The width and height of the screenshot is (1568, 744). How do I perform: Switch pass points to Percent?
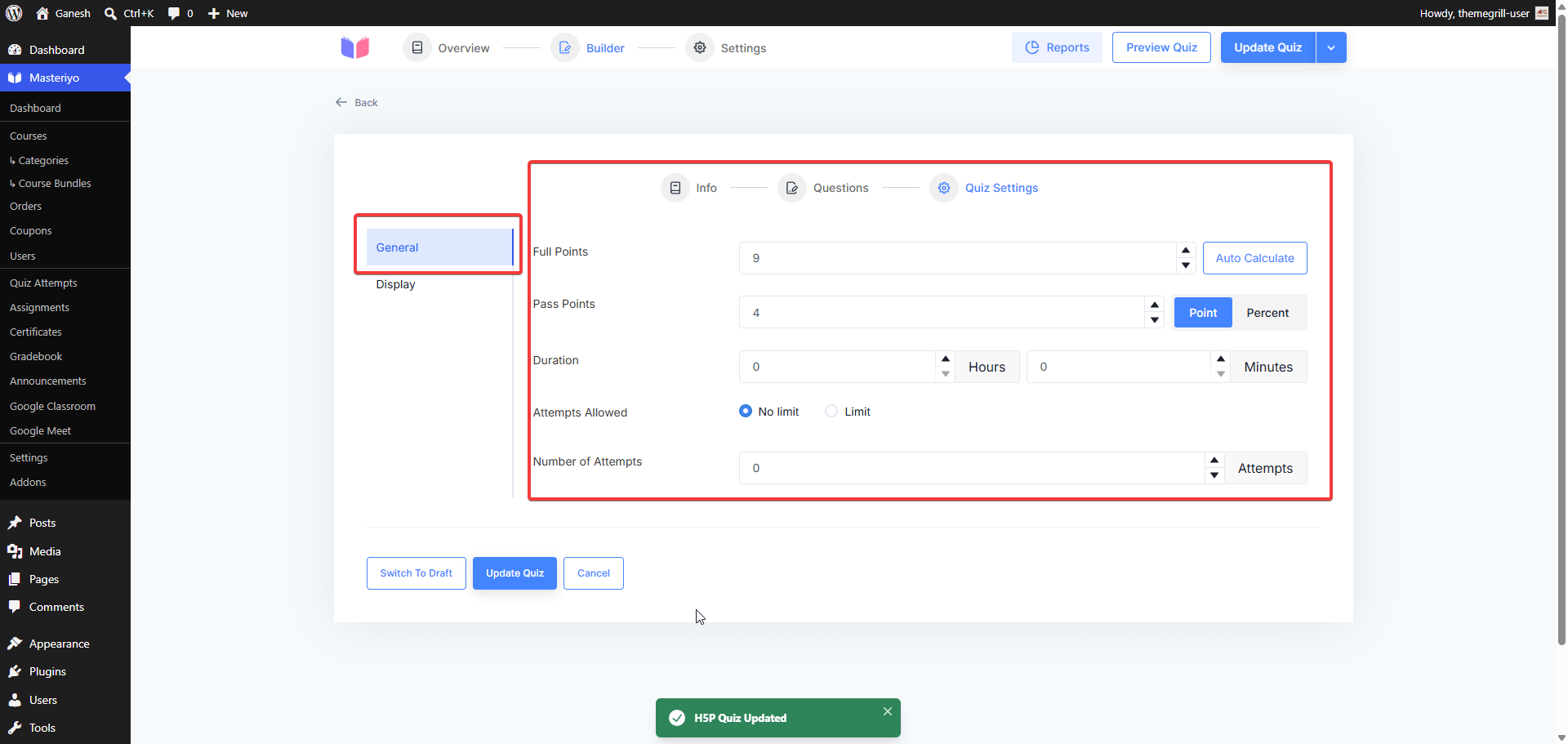click(1267, 313)
